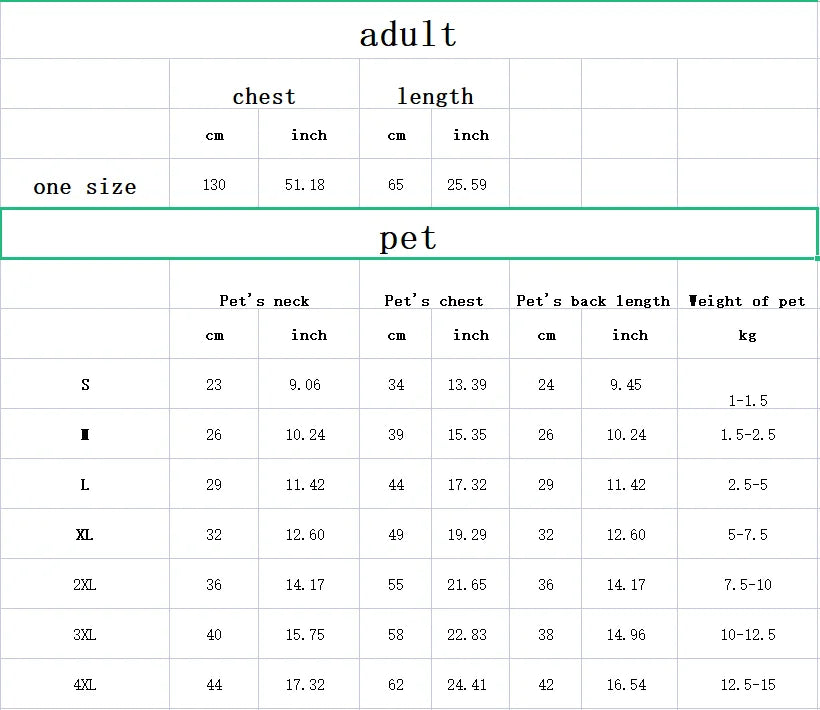Click the "adult" section header cell

[x=408, y=34]
